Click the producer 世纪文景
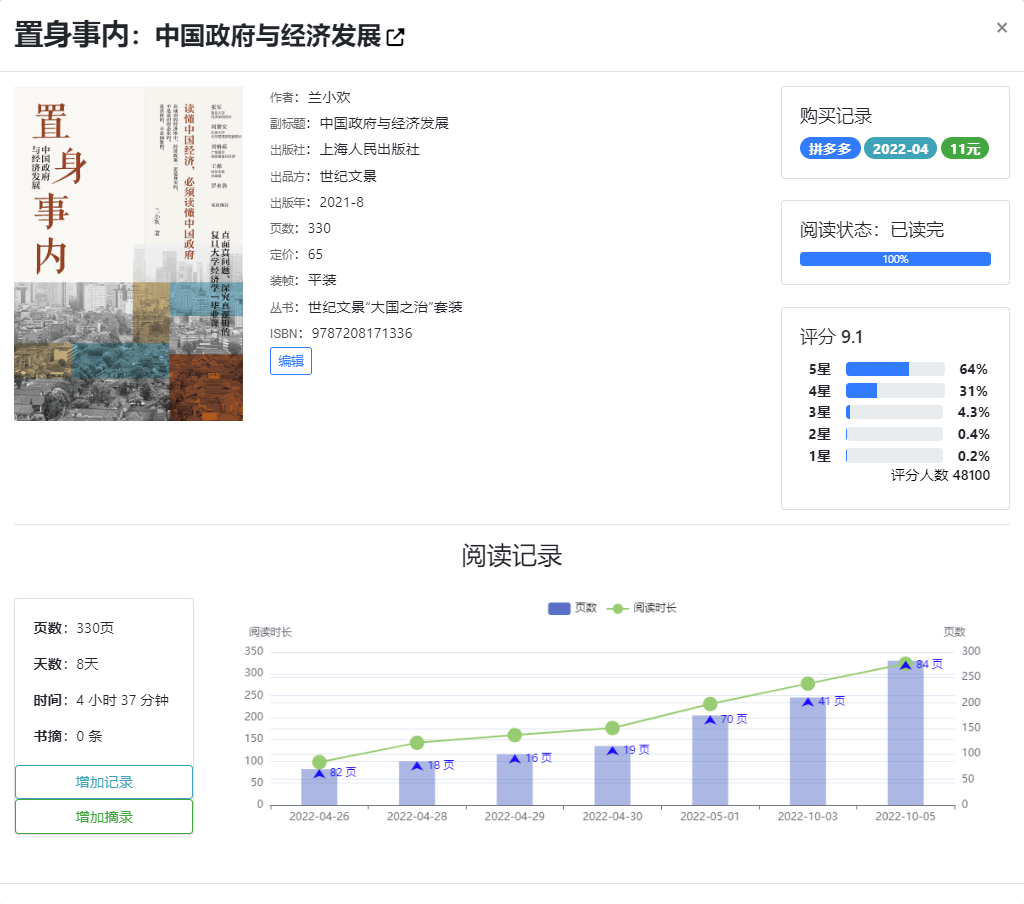This screenshot has width=1024, height=904. [348, 176]
